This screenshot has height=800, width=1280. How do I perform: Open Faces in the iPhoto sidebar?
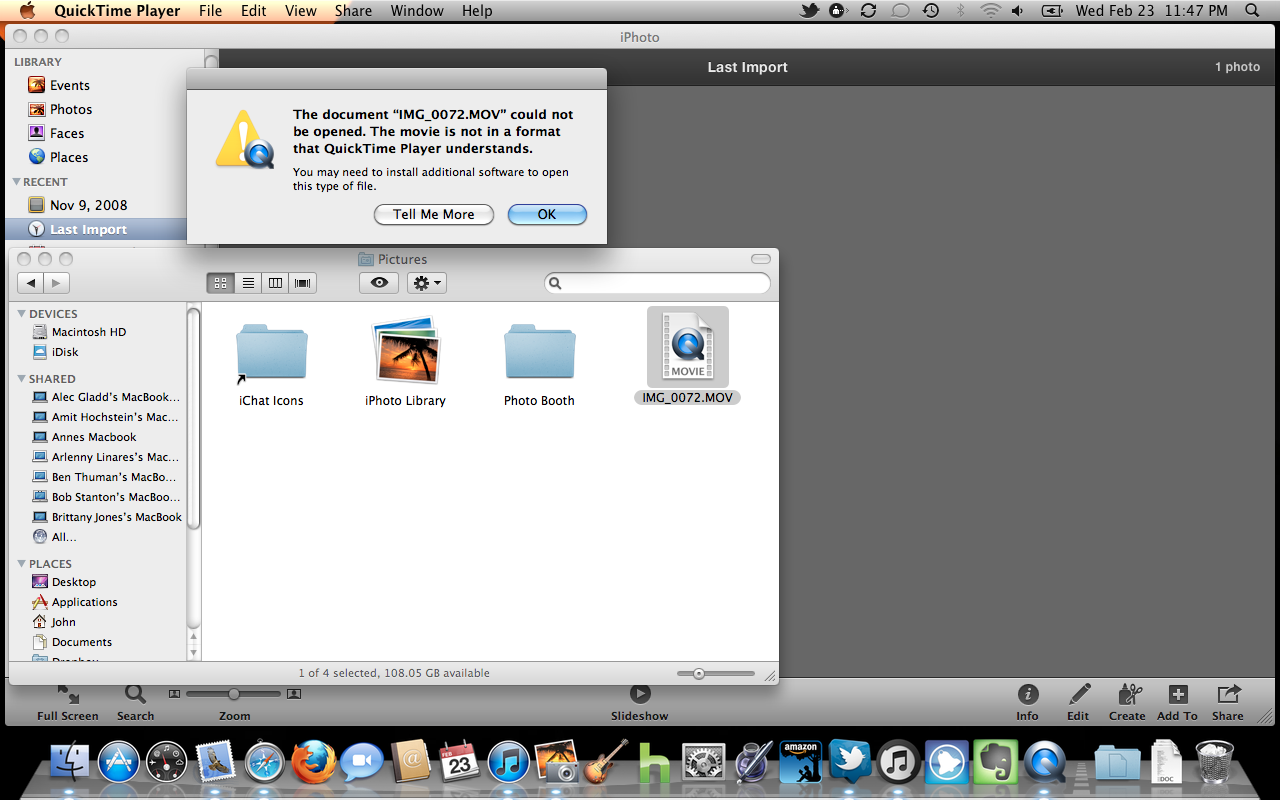(57, 133)
